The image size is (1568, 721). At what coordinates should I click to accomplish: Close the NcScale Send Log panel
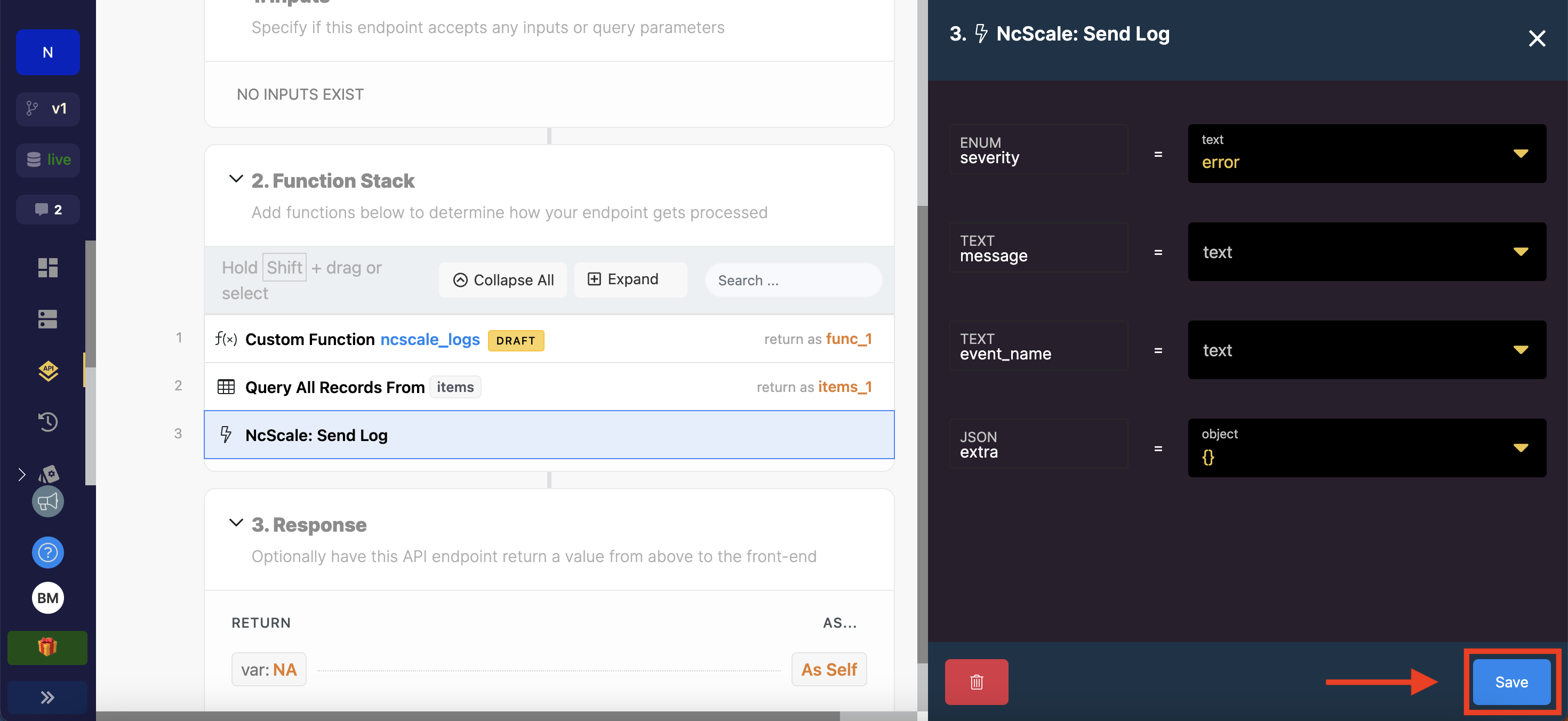pyautogui.click(x=1537, y=38)
